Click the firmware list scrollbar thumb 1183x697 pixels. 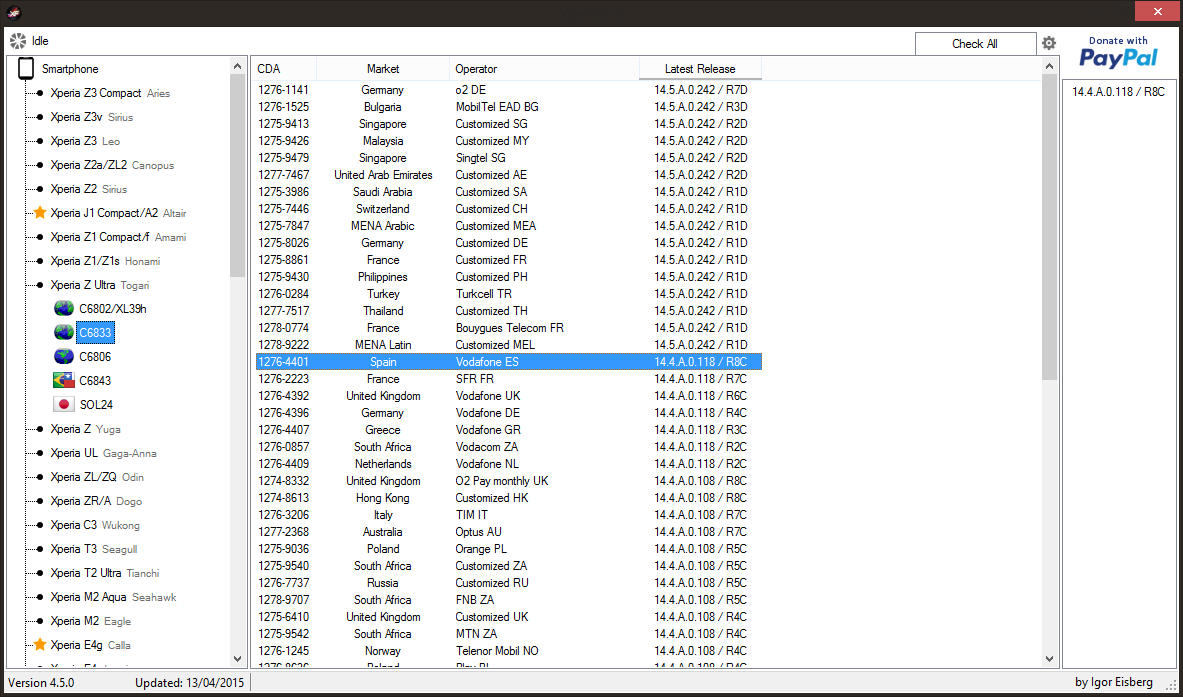point(1049,226)
